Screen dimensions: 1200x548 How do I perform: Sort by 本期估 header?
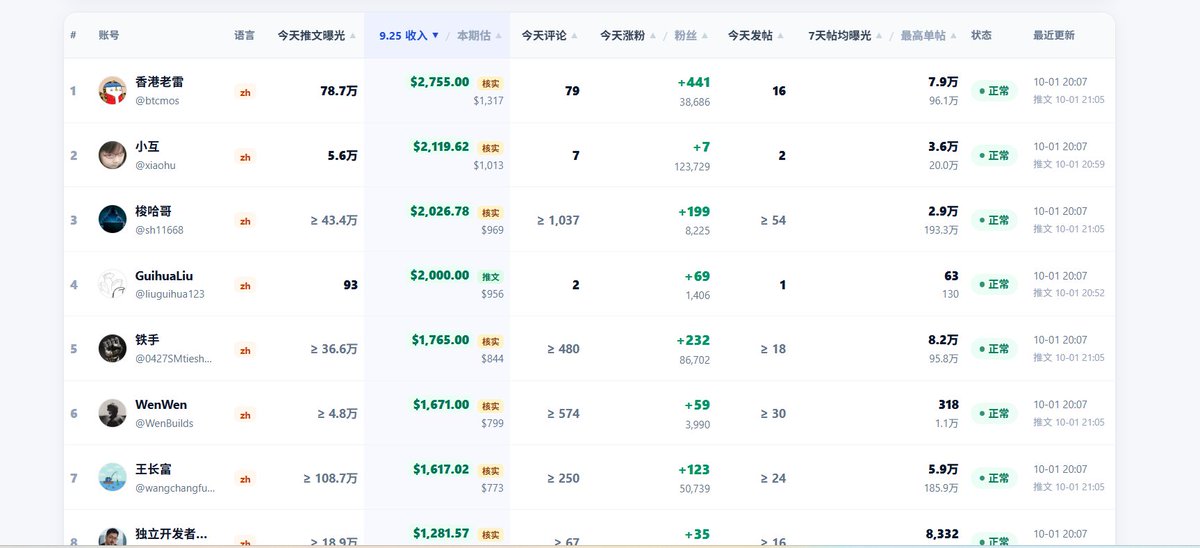pyautogui.click(x=479, y=35)
